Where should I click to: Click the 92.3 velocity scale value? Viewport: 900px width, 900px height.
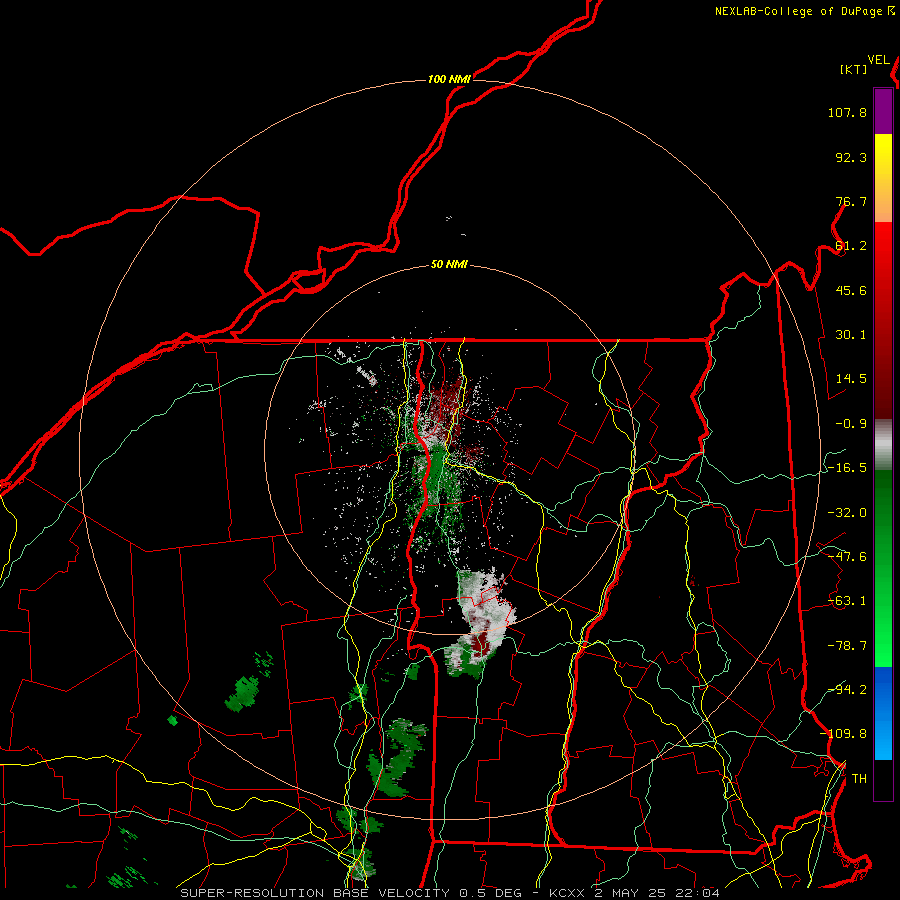[851, 157]
